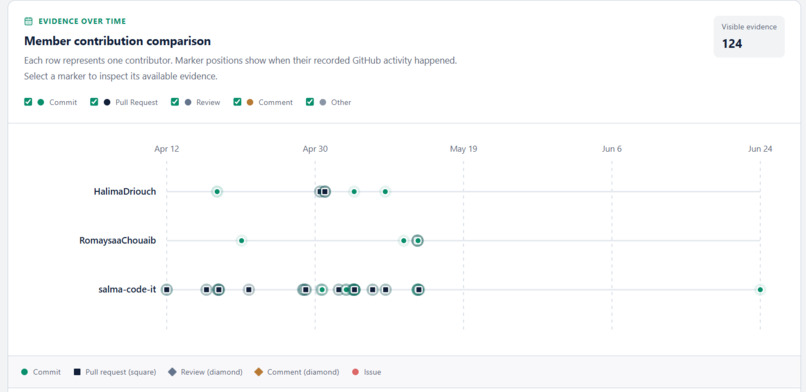This screenshot has height=392, width=806.
Task: Click the green Commit dot in bottom legend
Action: tap(24, 372)
